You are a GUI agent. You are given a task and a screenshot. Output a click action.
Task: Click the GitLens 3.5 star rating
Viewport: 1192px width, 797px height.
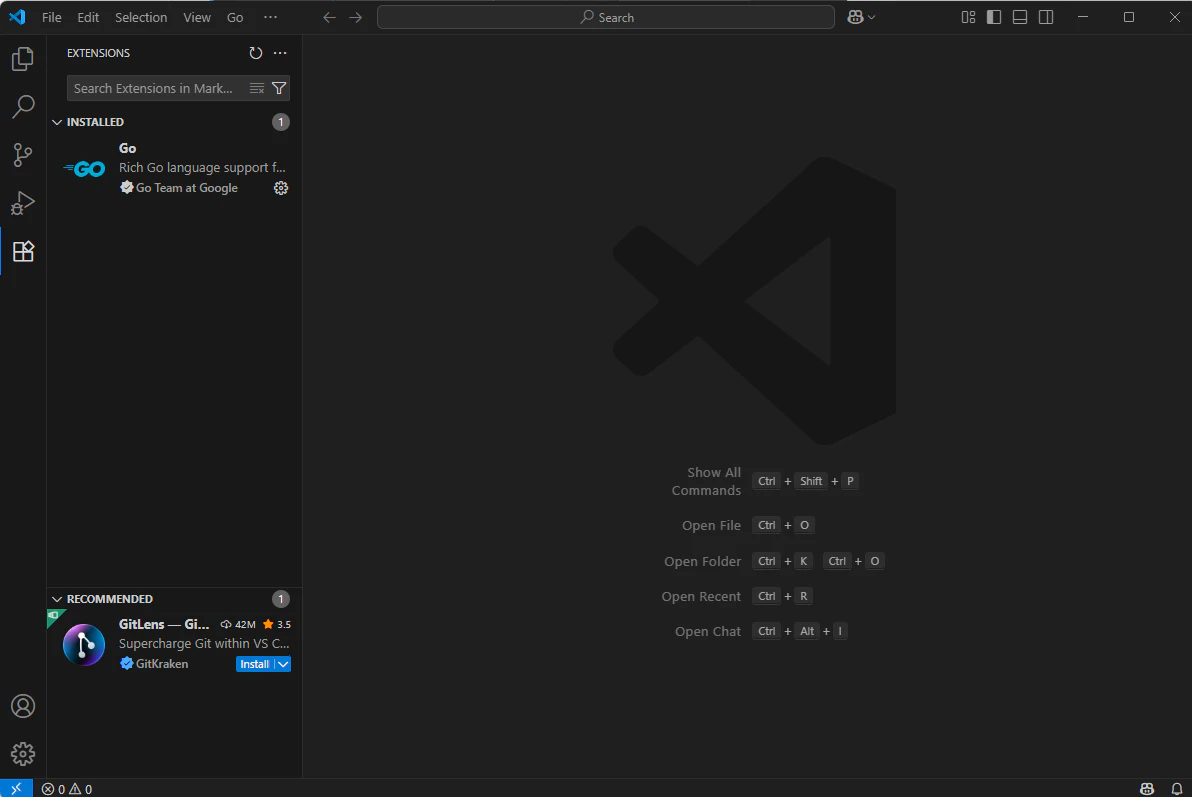pyautogui.click(x=277, y=624)
